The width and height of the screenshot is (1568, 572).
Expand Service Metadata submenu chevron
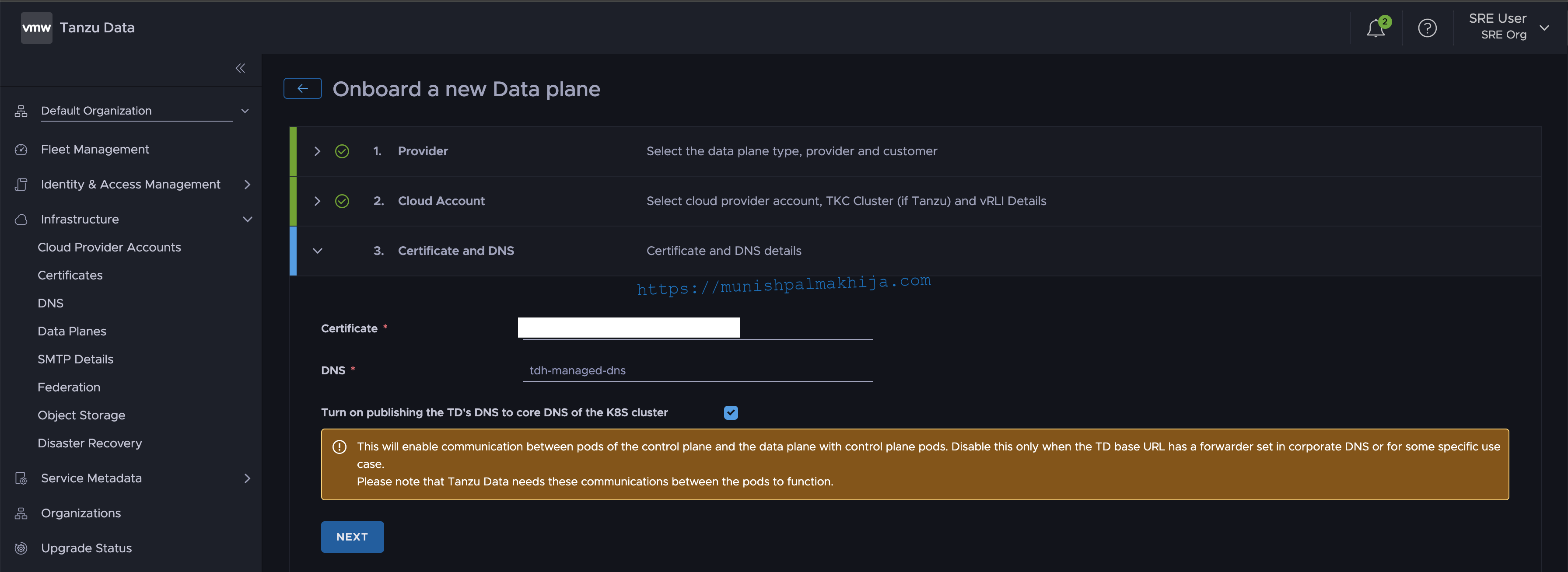(247, 479)
